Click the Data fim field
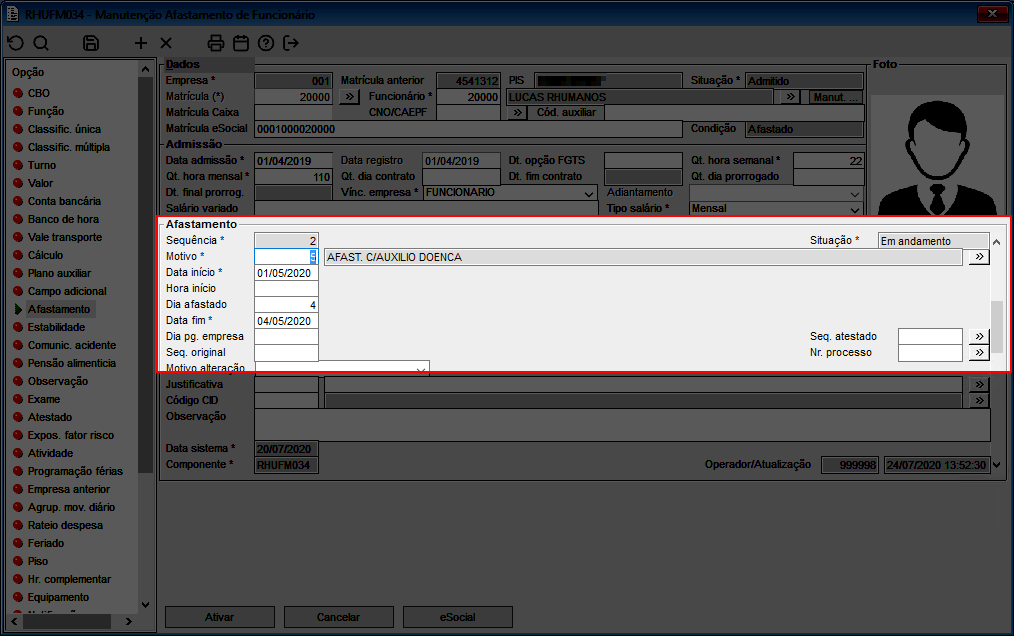The height and width of the screenshot is (636, 1014). point(286,321)
